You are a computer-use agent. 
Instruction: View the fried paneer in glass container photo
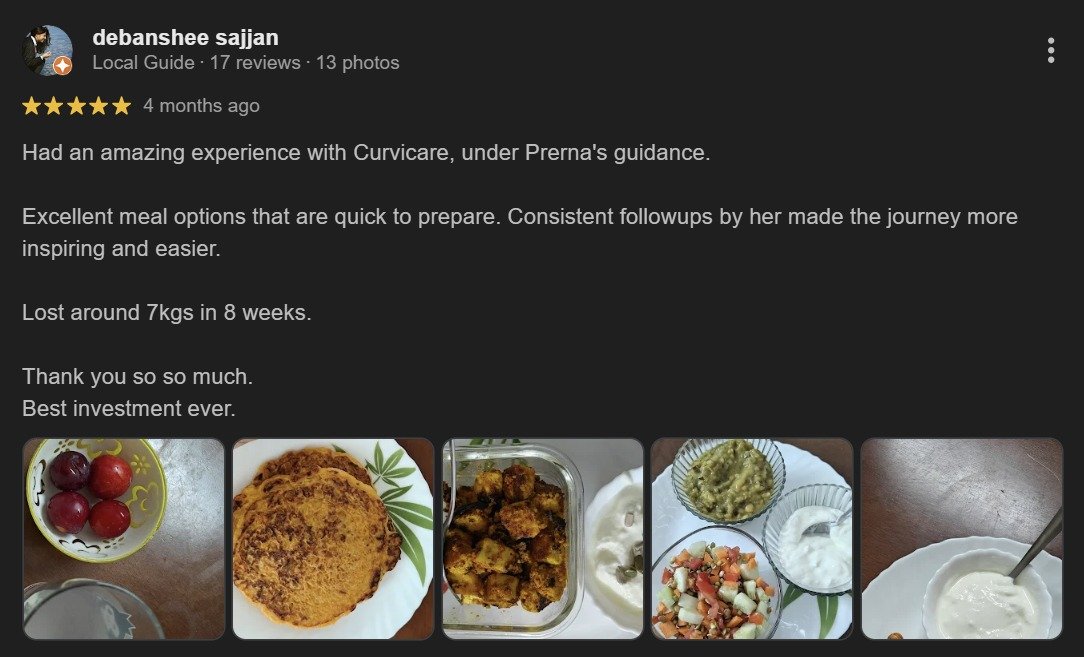coord(543,538)
